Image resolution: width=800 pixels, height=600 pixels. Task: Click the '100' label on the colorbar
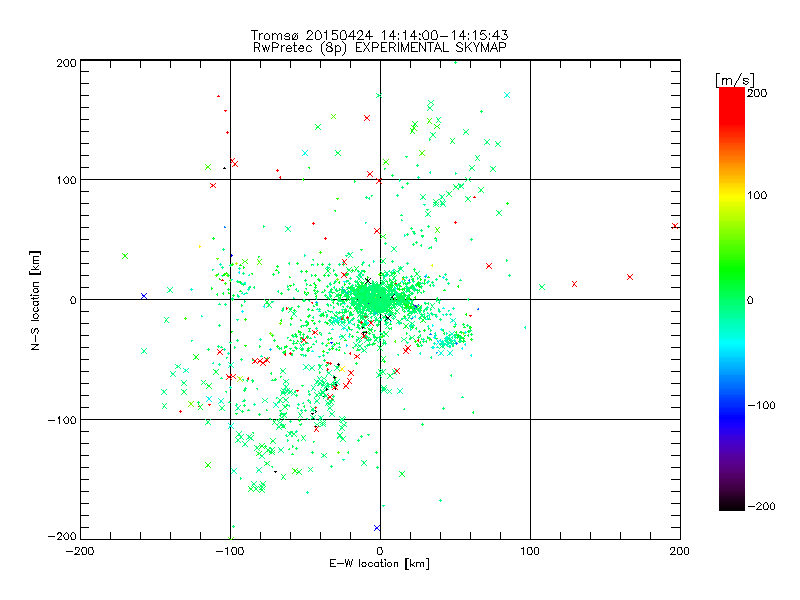pyautogui.click(x=757, y=195)
